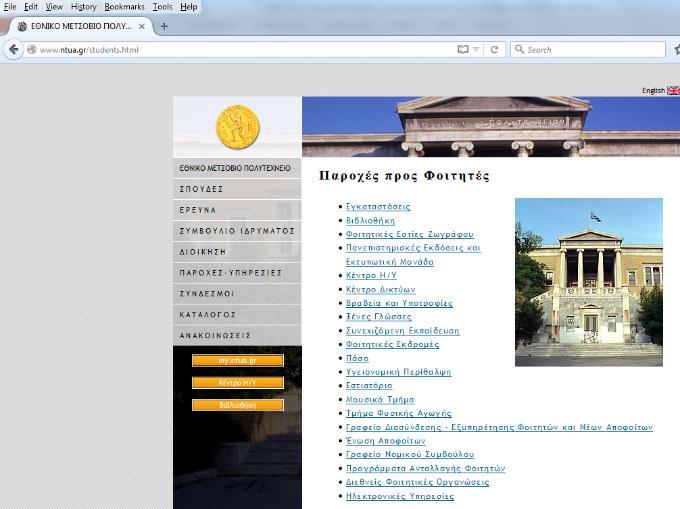Click the search magnifier icon
This screenshot has height=509, width=680.
point(519,49)
